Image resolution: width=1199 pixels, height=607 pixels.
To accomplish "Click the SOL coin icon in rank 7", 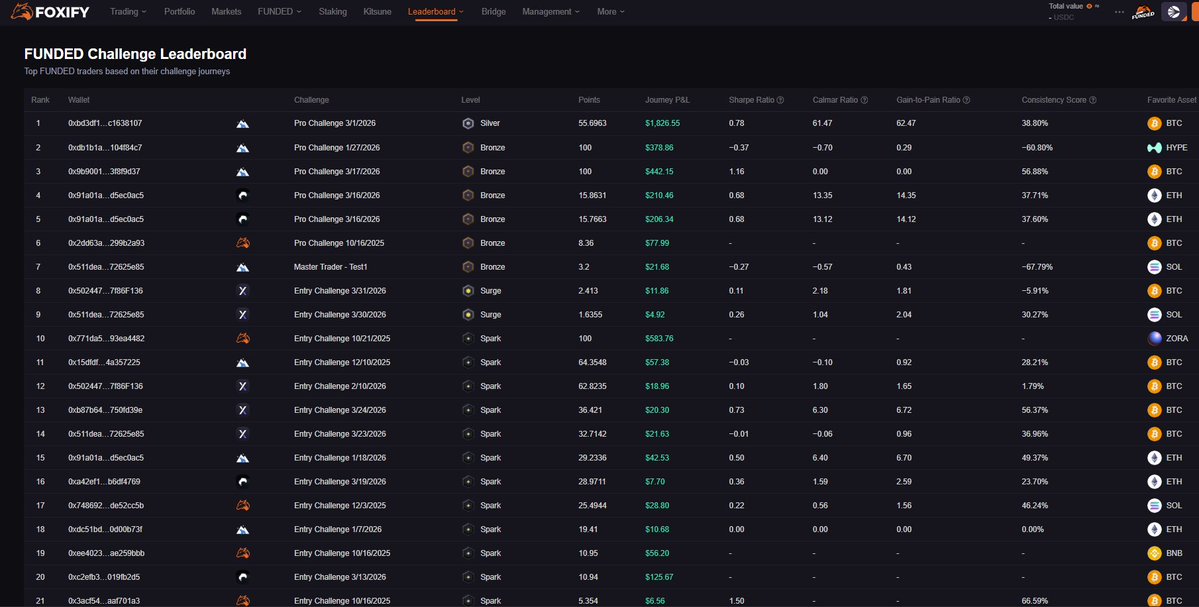I will pyautogui.click(x=1154, y=267).
